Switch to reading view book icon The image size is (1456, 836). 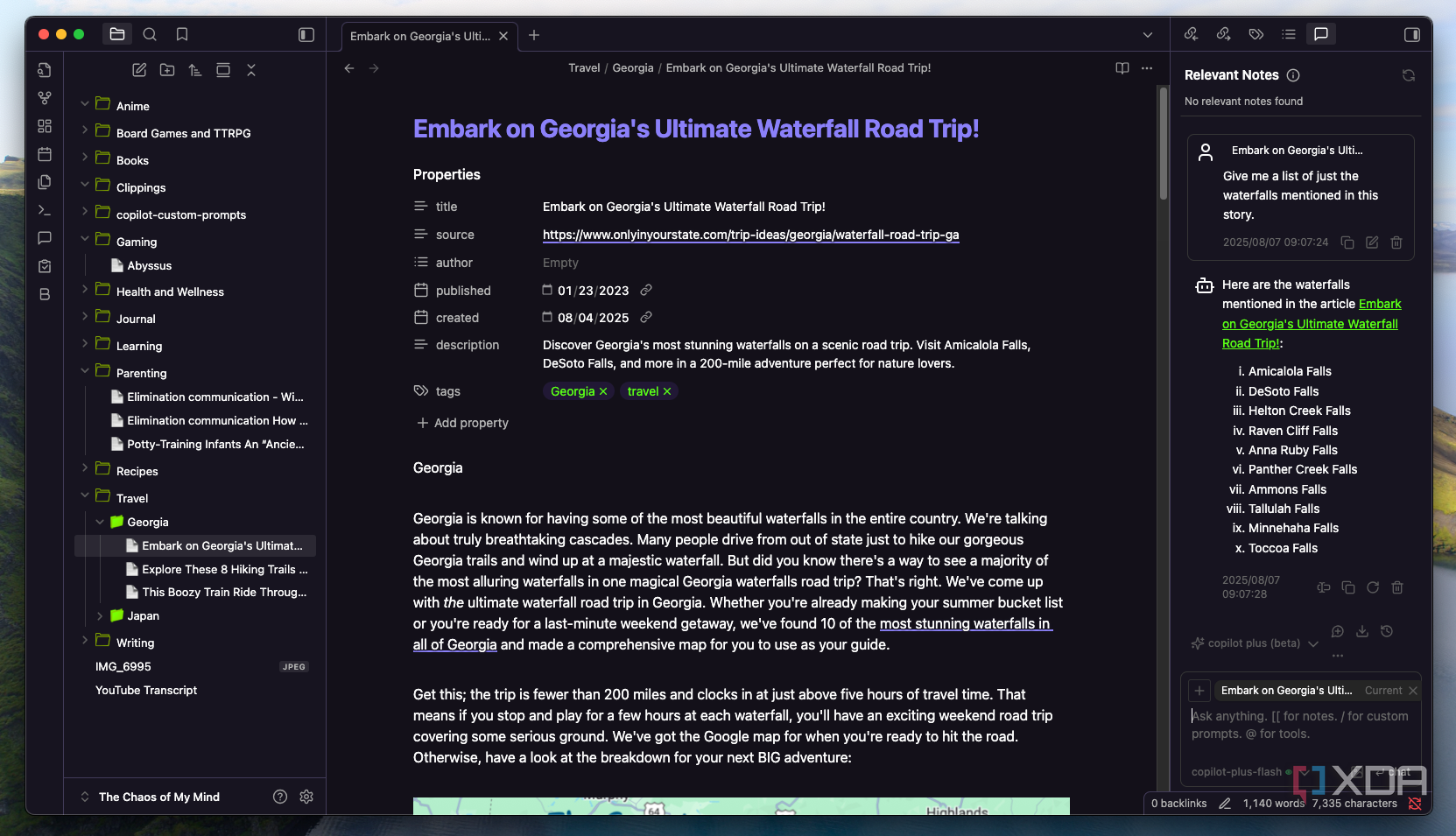pos(1122,68)
